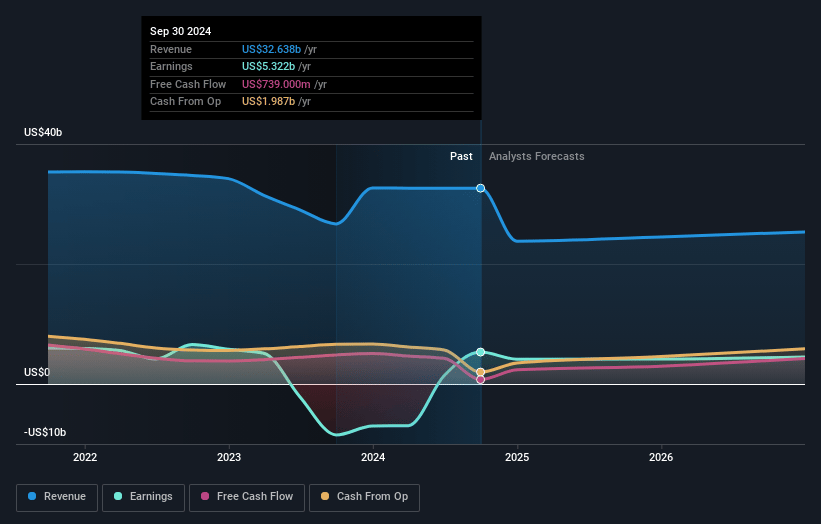The width and height of the screenshot is (821, 524).
Task: Click the Analysts Forecasts label
Action: [x=537, y=156]
